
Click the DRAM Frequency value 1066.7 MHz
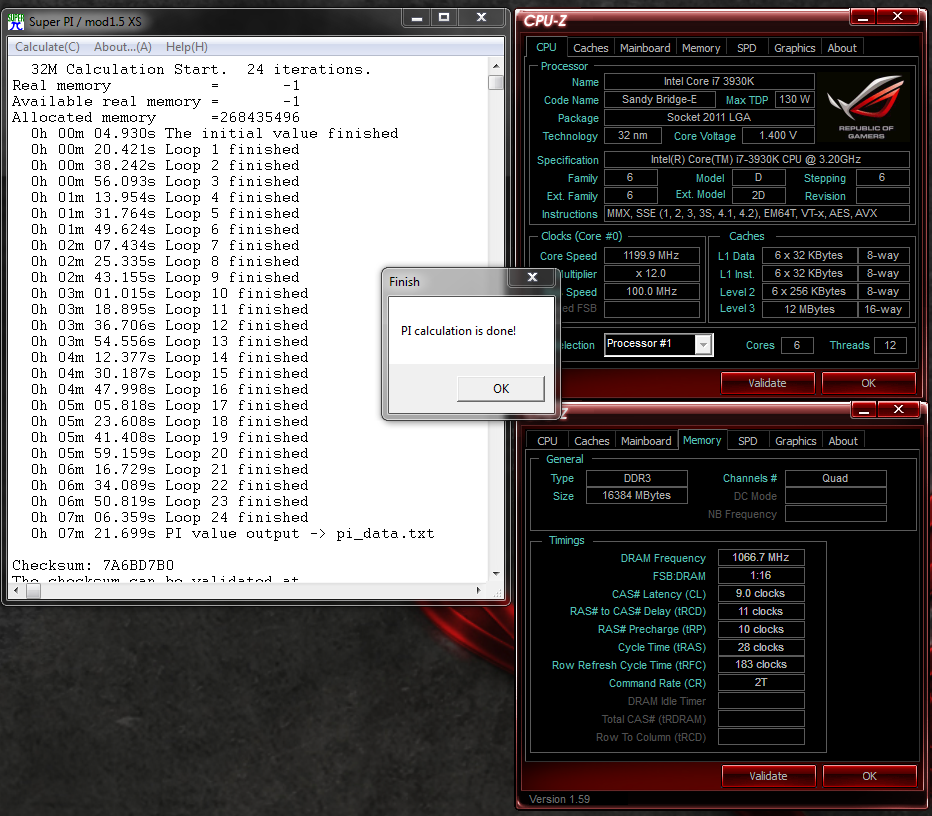coord(761,557)
